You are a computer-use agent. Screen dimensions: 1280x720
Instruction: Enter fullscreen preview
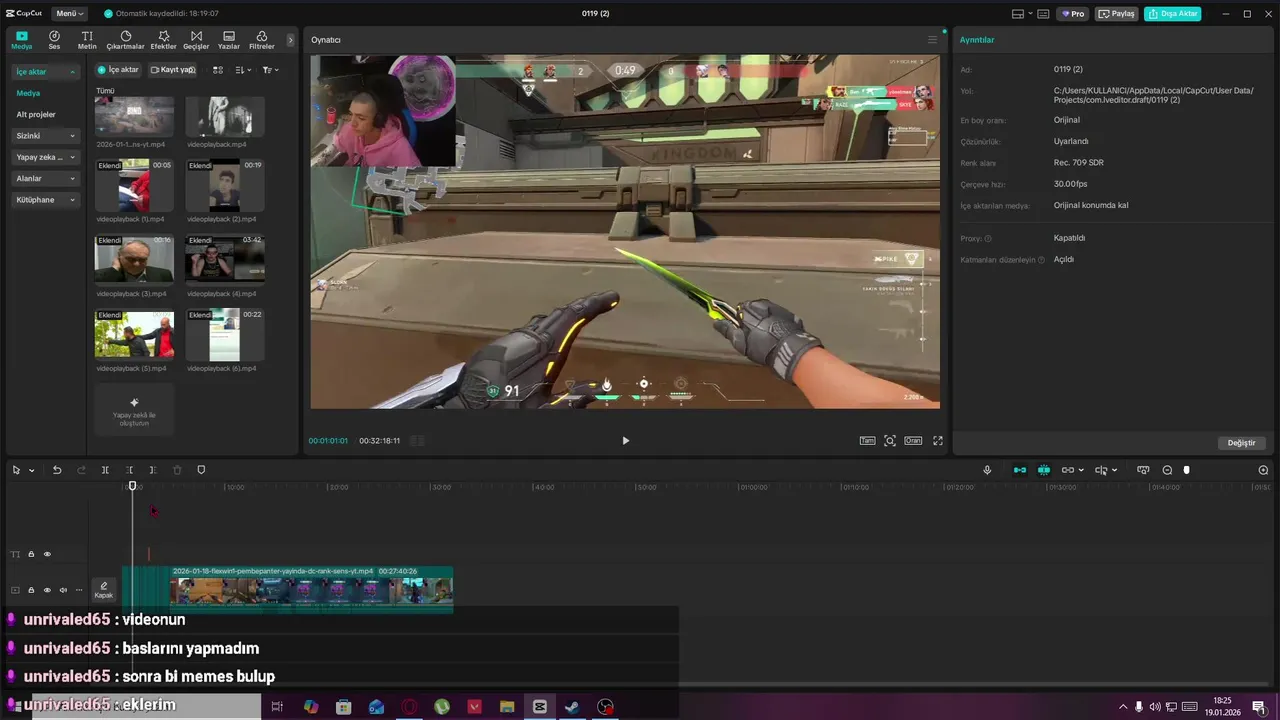pyautogui.click(x=938, y=441)
